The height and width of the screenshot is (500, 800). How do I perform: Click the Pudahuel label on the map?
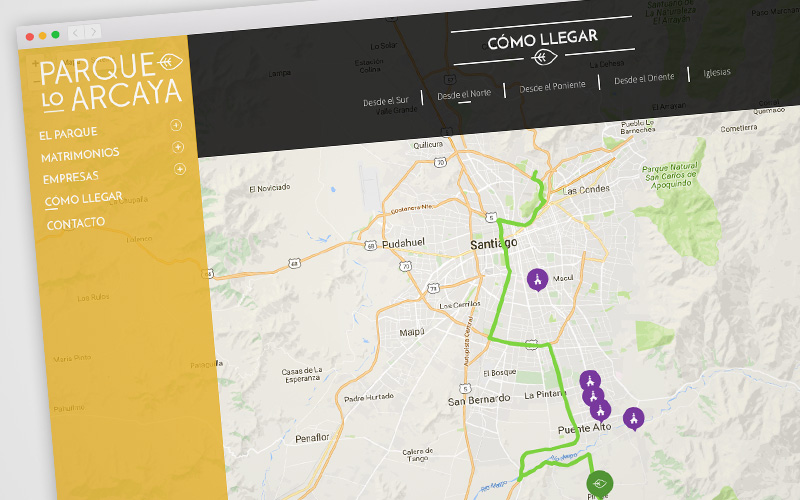point(403,243)
